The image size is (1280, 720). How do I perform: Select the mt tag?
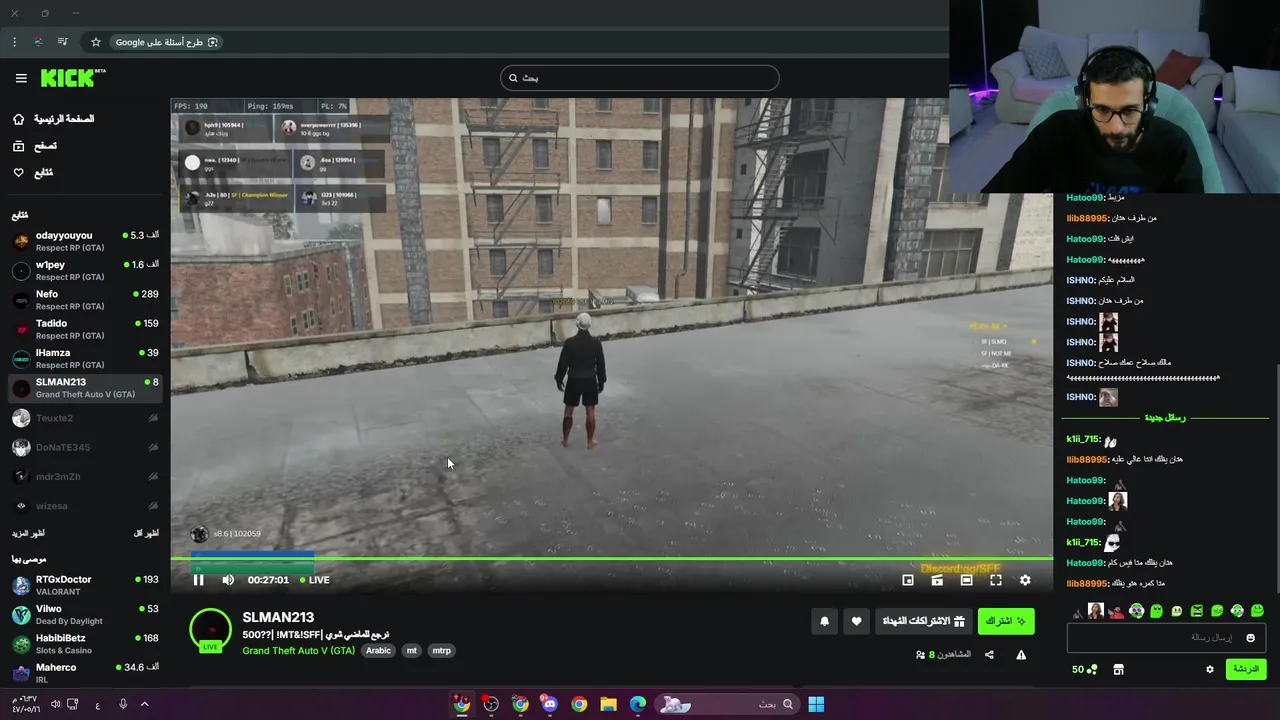pyautogui.click(x=411, y=651)
